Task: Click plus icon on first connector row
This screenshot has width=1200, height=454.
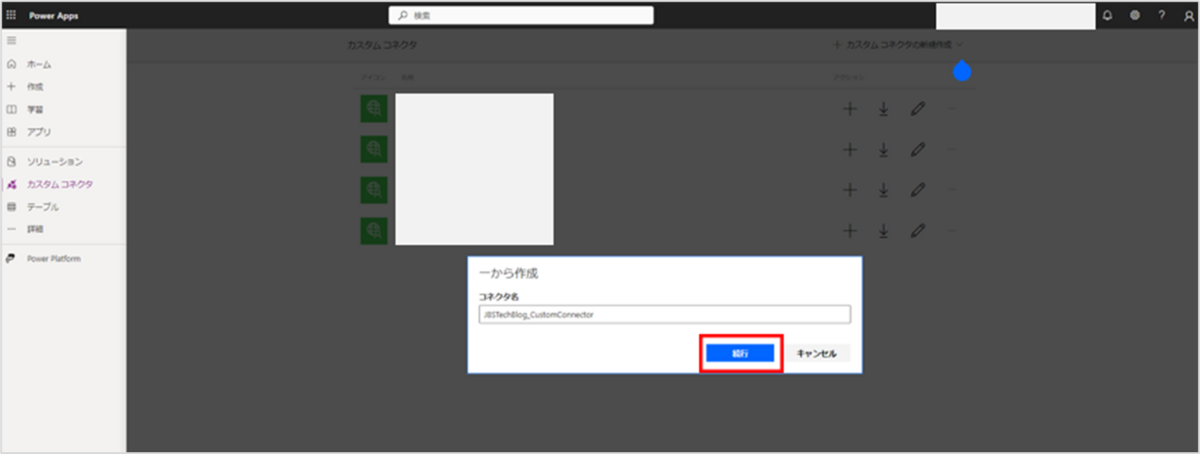Action: click(850, 109)
